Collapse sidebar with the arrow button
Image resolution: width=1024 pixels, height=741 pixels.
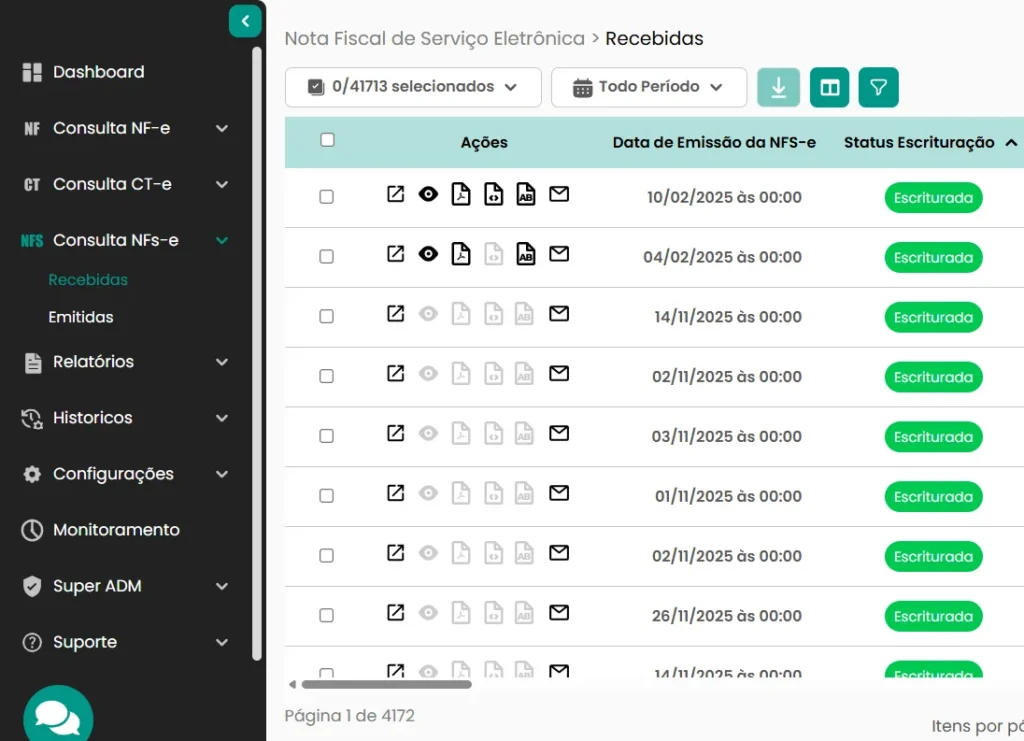click(245, 21)
